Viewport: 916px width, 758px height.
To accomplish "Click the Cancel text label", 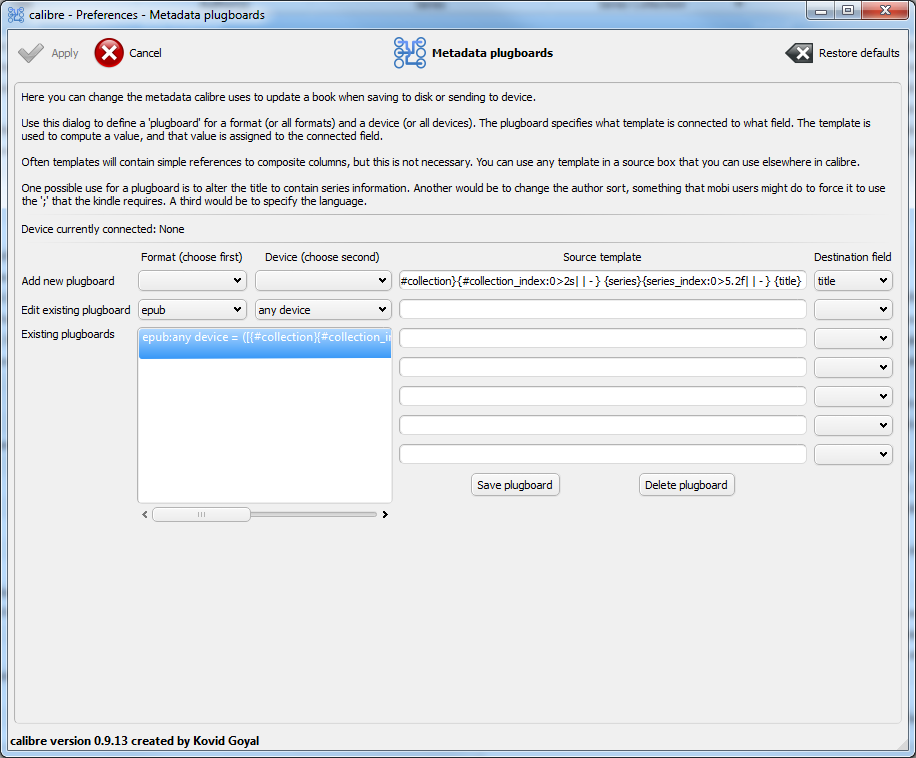I will (x=145, y=53).
